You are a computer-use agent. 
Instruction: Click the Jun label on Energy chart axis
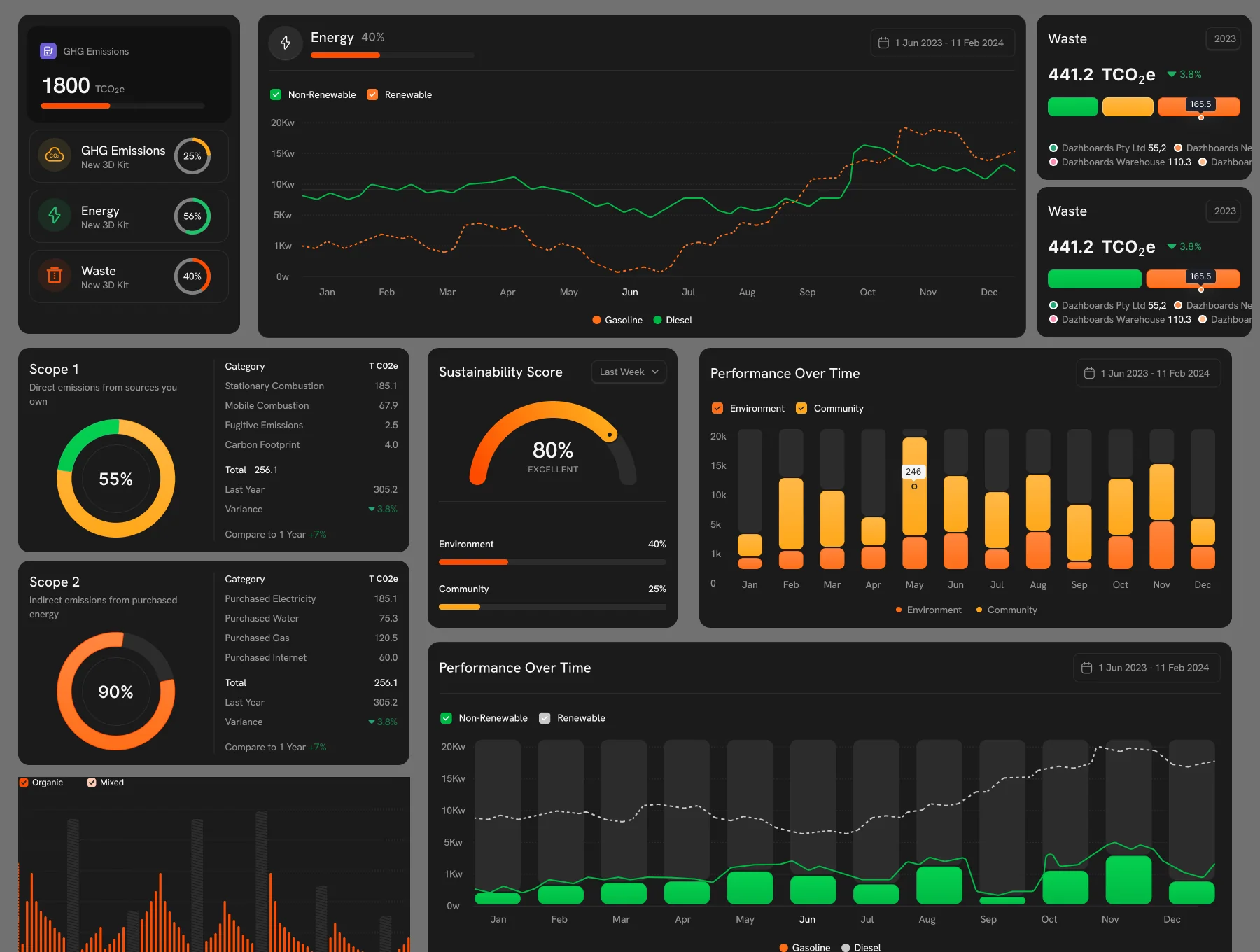point(630,292)
